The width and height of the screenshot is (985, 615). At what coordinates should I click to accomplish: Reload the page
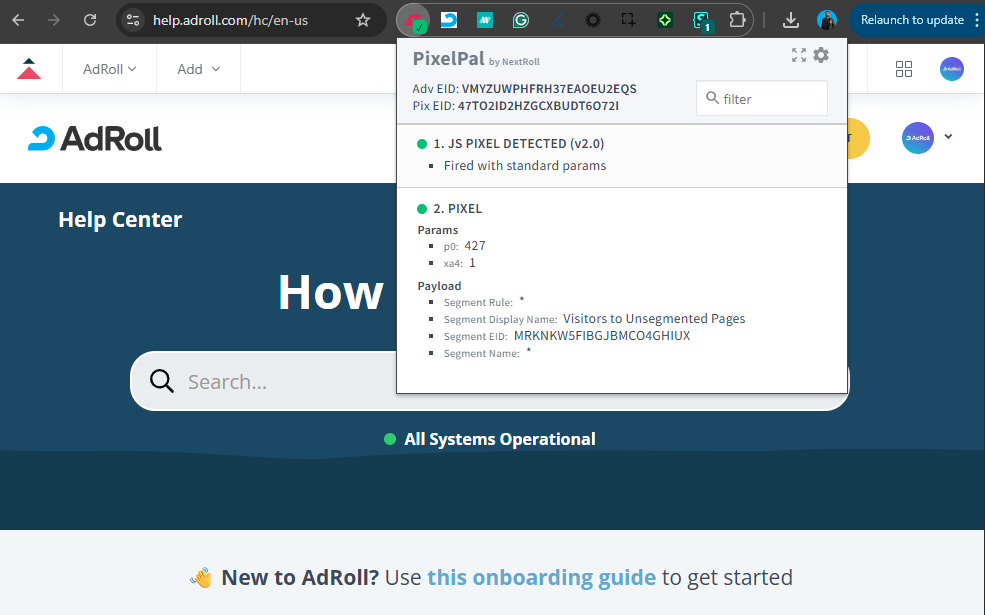point(90,20)
